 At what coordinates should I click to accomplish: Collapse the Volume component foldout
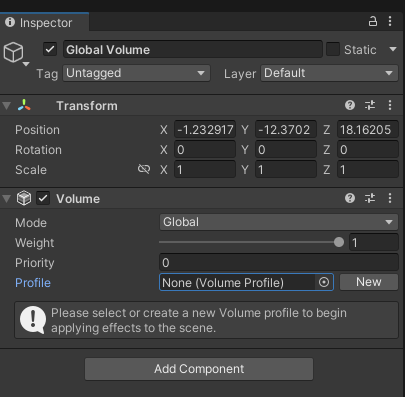pyautogui.click(x=7, y=199)
